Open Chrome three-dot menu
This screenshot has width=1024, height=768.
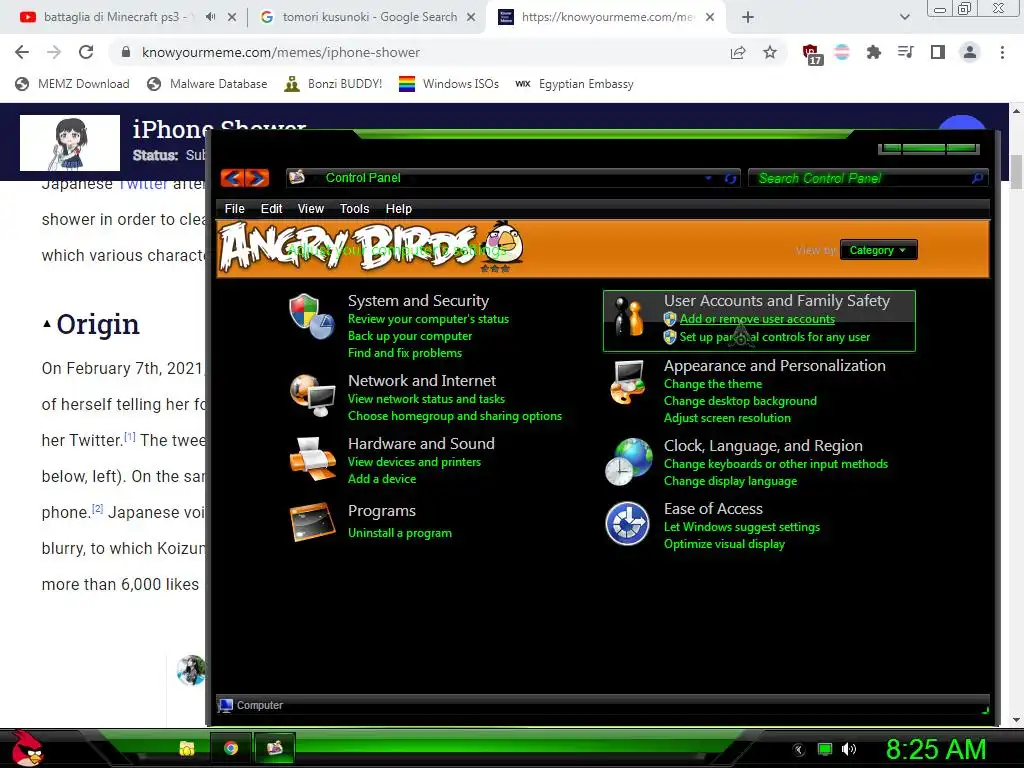click(x=1002, y=52)
